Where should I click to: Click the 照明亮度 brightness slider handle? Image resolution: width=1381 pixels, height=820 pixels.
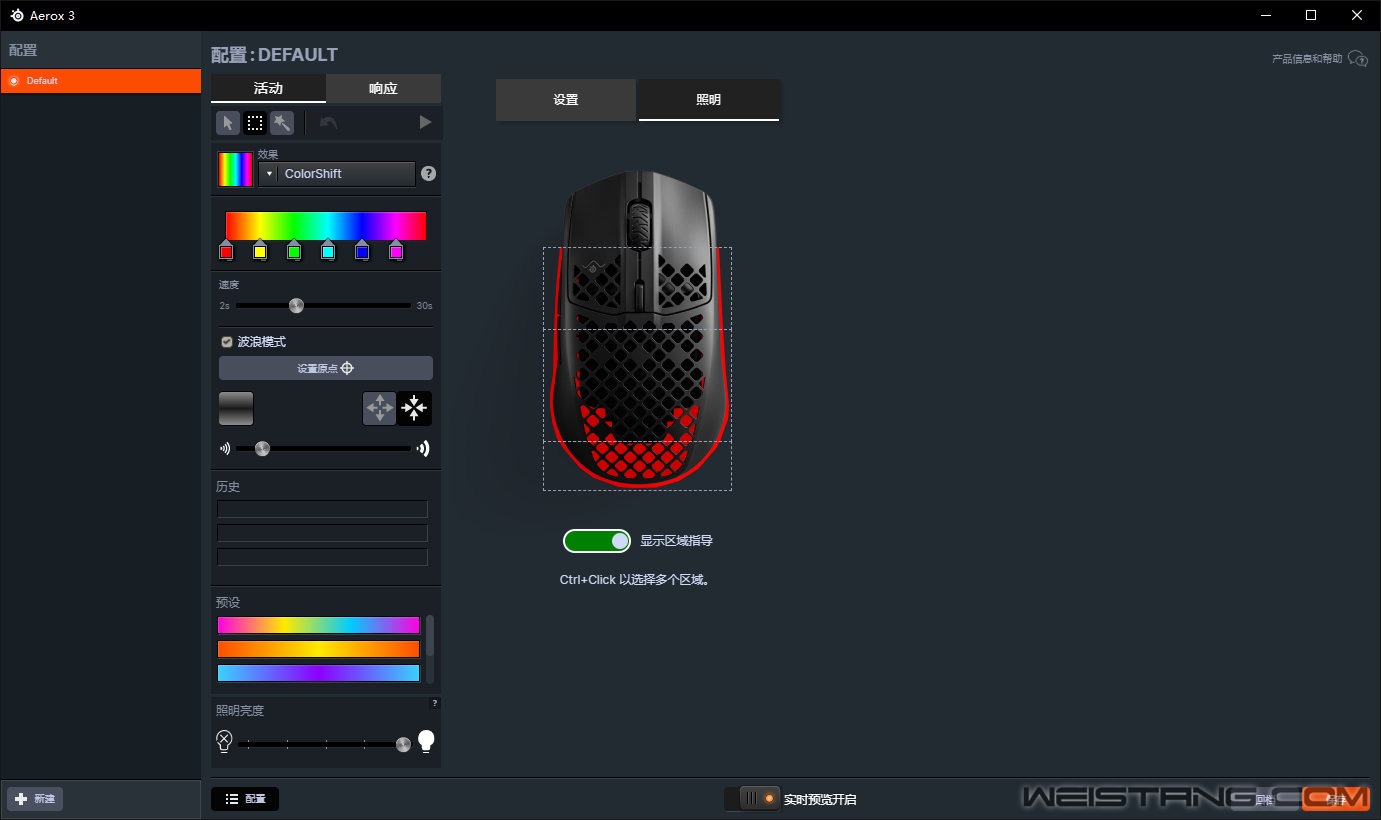(x=403, y=744)
